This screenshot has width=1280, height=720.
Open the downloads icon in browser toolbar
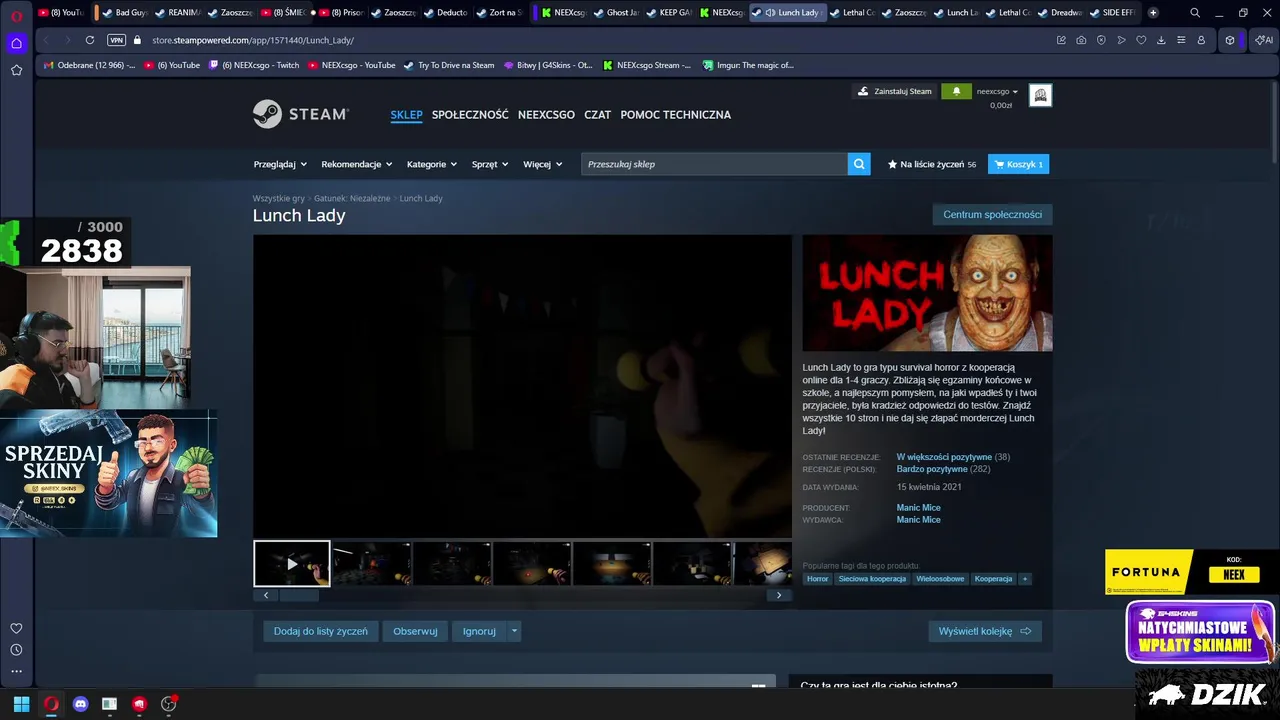pyautogui.click(x=1161, y=40)
